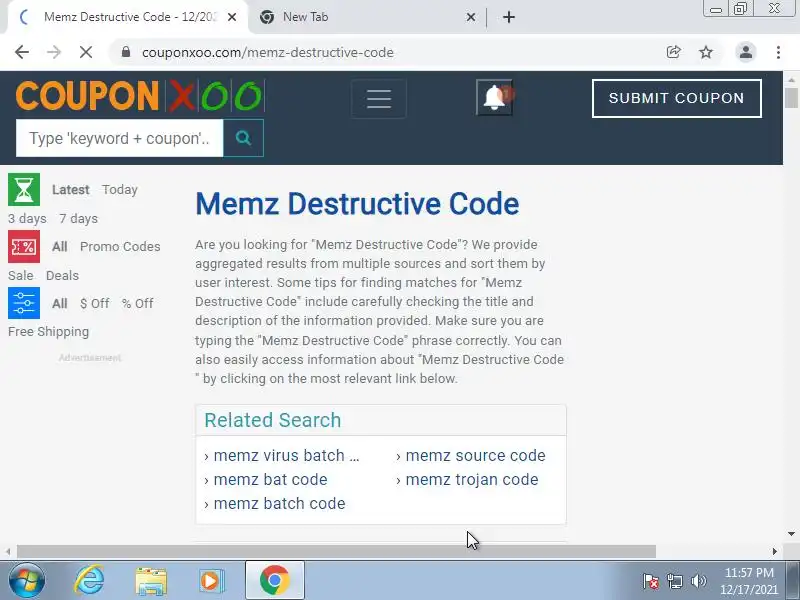Go back to the previous page

[22, 52]
